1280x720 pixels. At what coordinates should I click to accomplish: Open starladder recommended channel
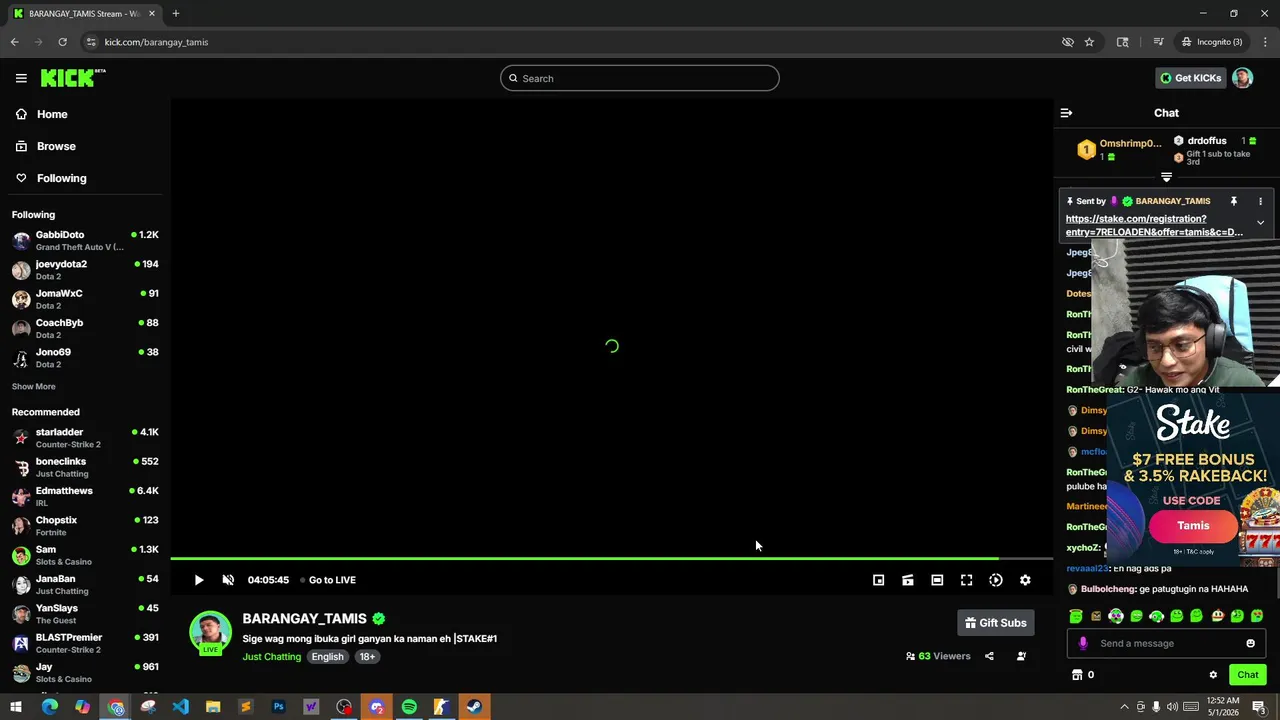(85, 438)
